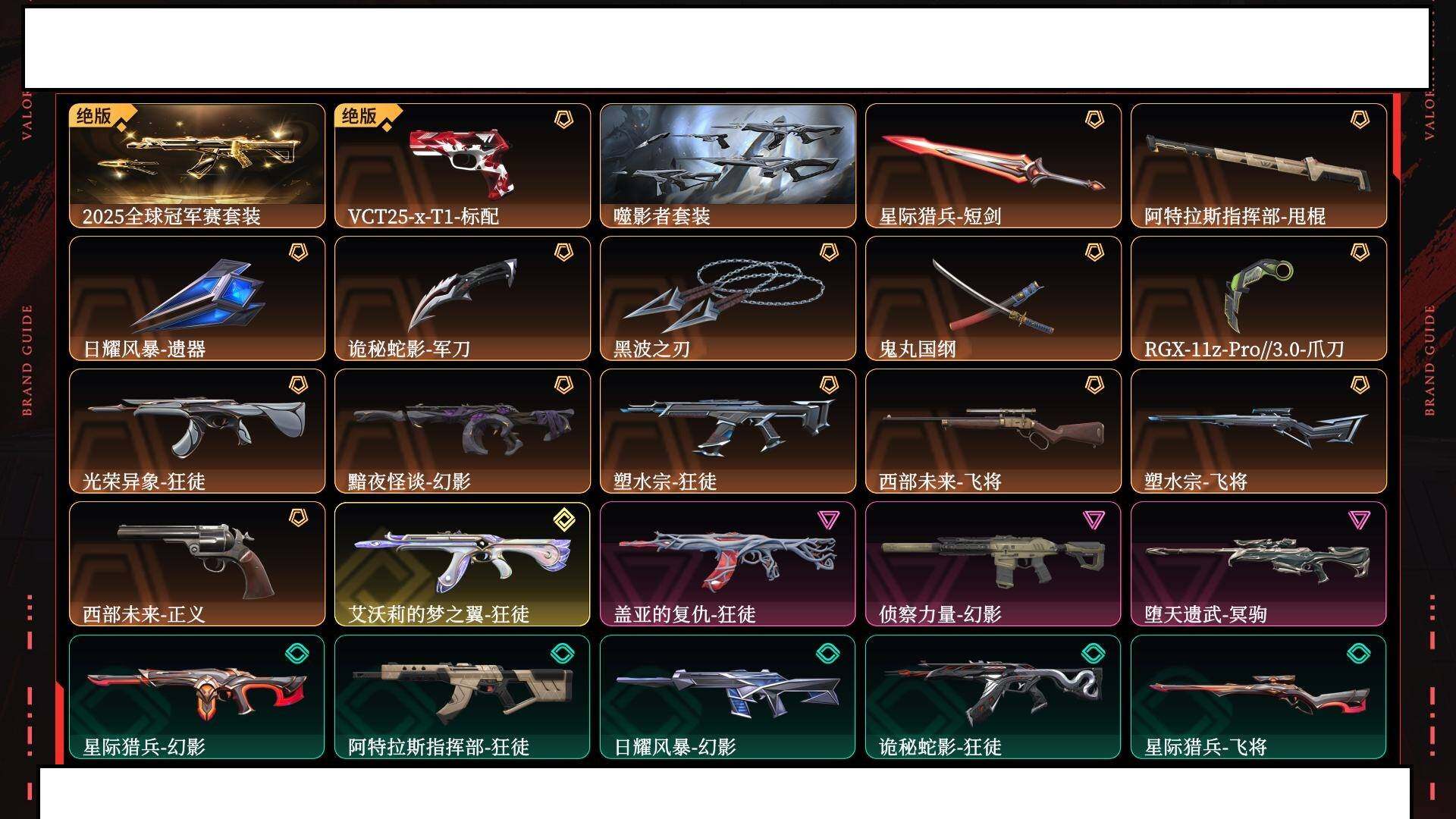Screen dimensions: 1456x819
Task: Click pink triangle tier icon on 盖亚的复仇-狂徒
Action: point(828,519)
